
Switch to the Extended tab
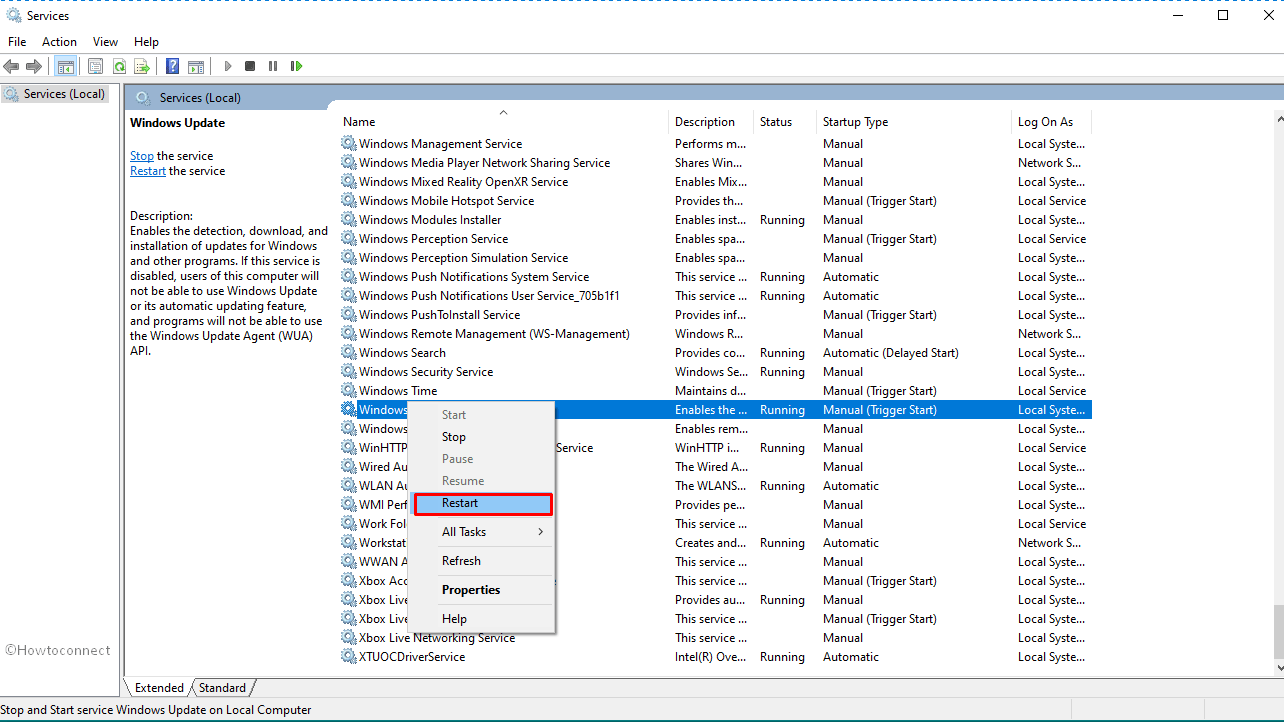(159, 687)
